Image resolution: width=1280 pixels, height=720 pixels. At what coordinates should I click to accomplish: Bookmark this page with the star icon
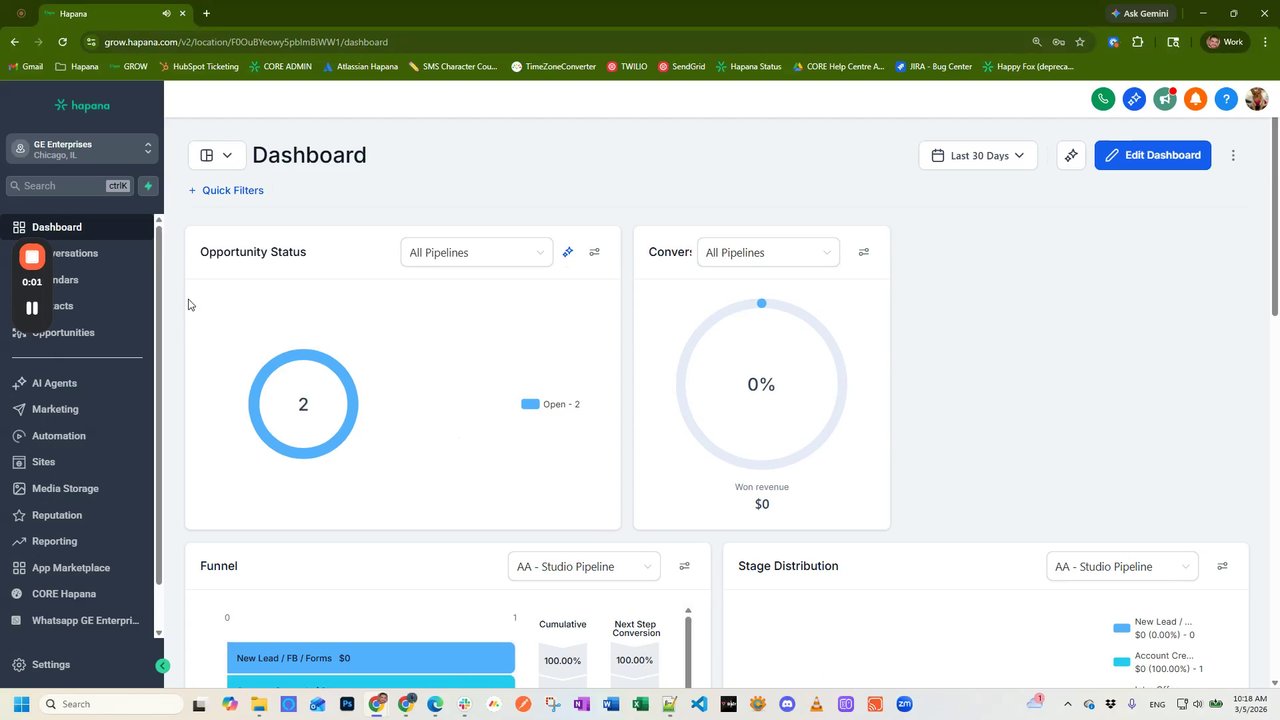click(1080, 42)
